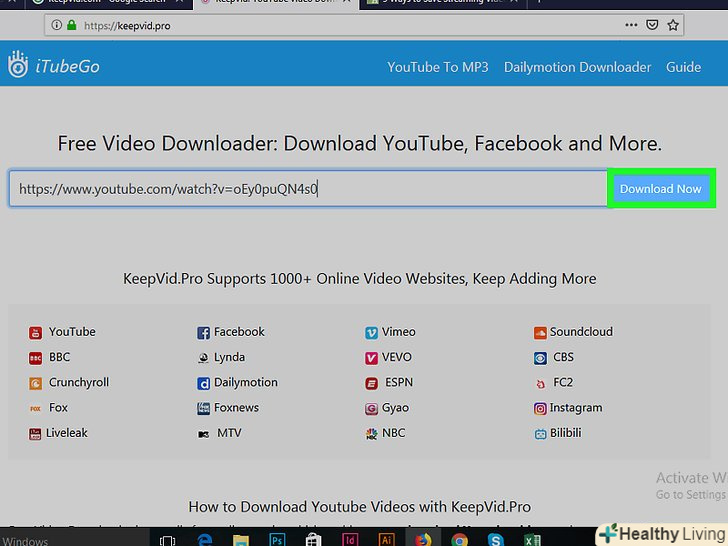This screenshot has width=728, height=546.
Task: Click the Crunchyroll icon
Action: click(36, 383)
